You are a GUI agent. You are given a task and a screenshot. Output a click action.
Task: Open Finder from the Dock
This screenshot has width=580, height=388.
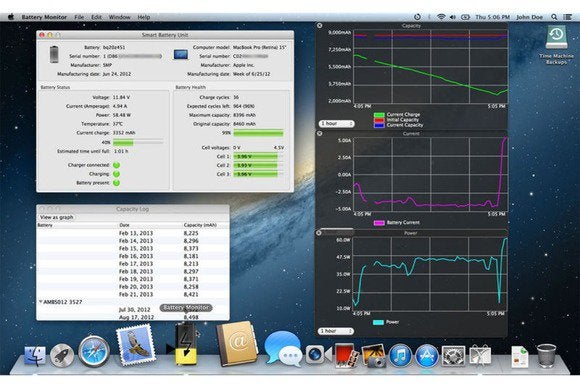(x=35, y=356)
